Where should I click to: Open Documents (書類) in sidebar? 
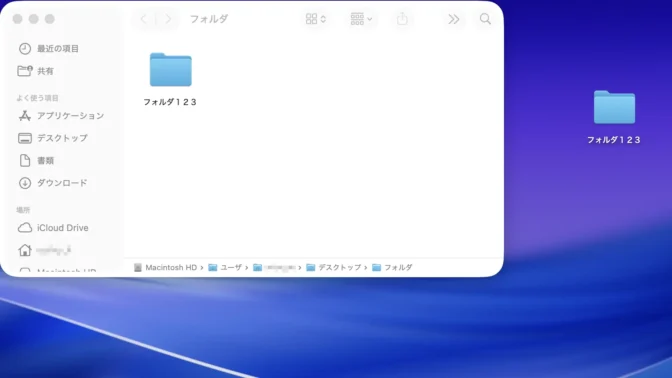[x=45, y=161]
